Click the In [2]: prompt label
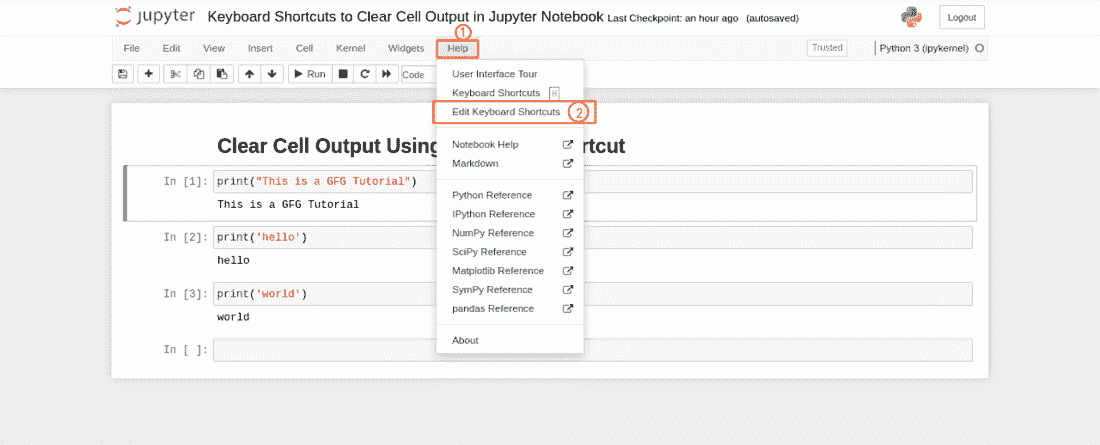Screen dimensions: 1100x445 coord(186,238)
